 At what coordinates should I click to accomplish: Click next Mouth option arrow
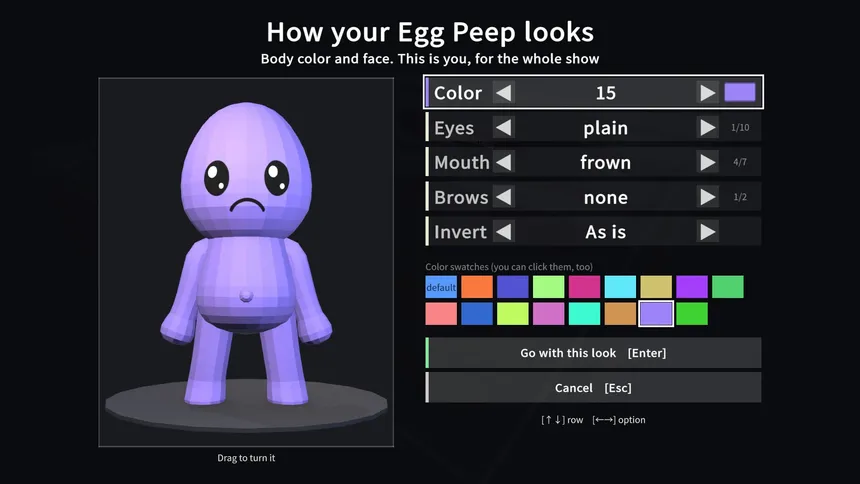(708, 162)
